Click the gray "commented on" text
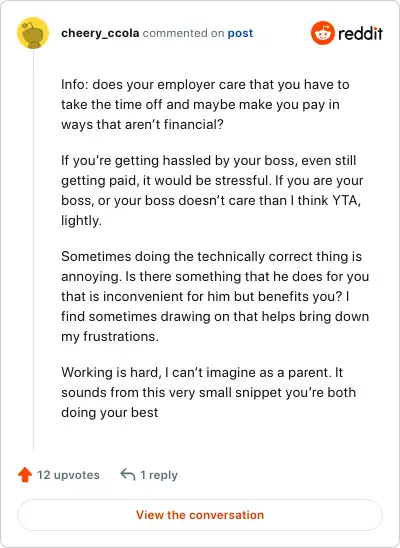This screenshot has width=400, height=548. 183,33
